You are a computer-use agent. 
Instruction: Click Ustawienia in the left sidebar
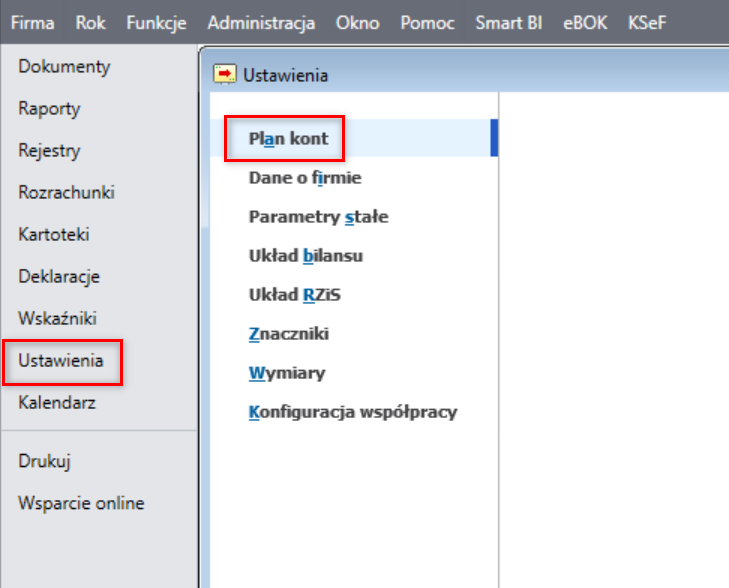tap(61, 361)
